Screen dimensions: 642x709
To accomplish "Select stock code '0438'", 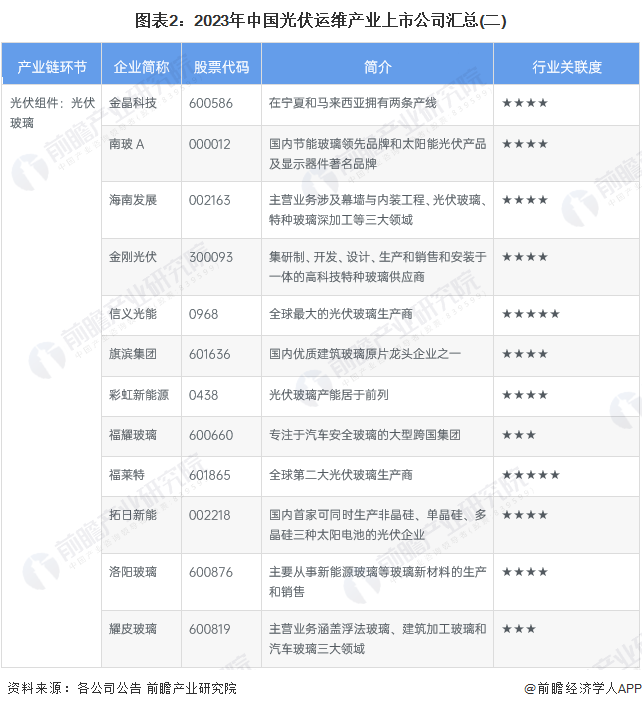I will (x=203, y=395).
